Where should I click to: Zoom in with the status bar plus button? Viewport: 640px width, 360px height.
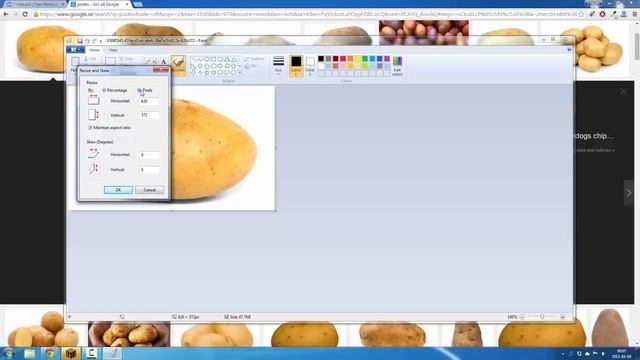(x=562, y=317)
